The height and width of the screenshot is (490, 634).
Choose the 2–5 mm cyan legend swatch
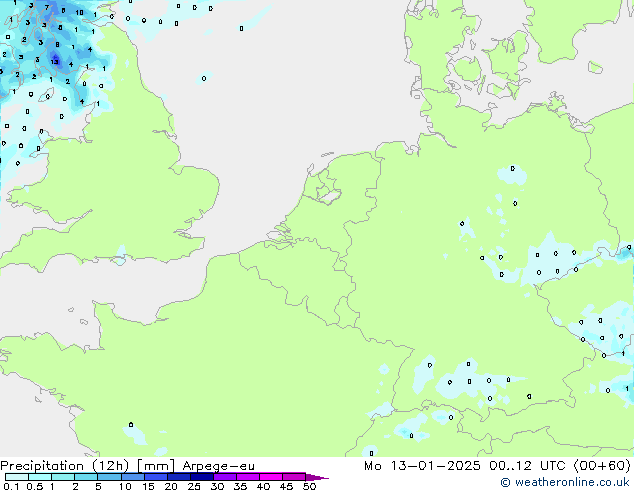(86, 477)
